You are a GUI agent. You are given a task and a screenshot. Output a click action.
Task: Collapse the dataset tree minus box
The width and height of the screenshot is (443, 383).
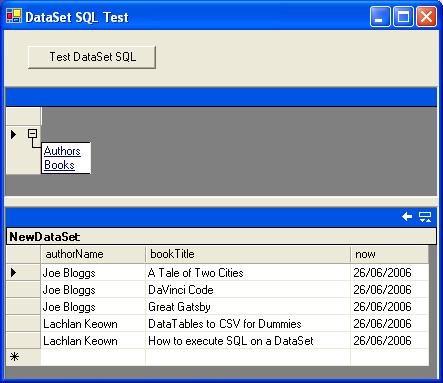click(33, 134)
